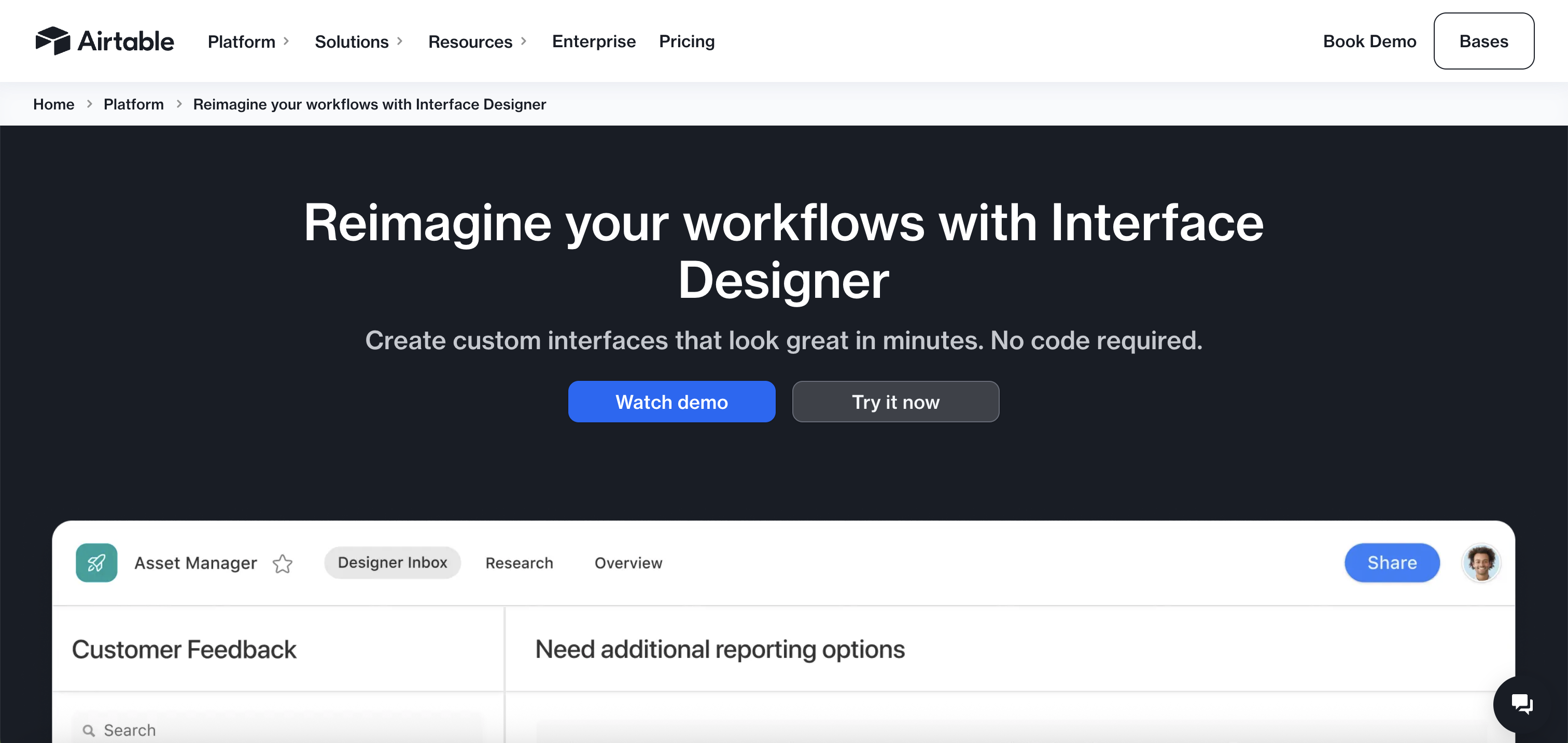Click the Bases button

tap(1483, 41)
